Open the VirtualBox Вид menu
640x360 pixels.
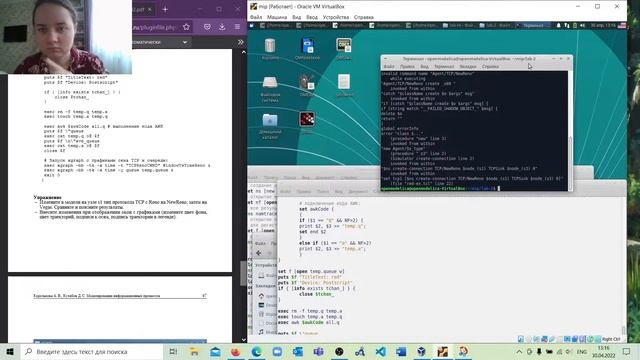click(x=297, y=17)
